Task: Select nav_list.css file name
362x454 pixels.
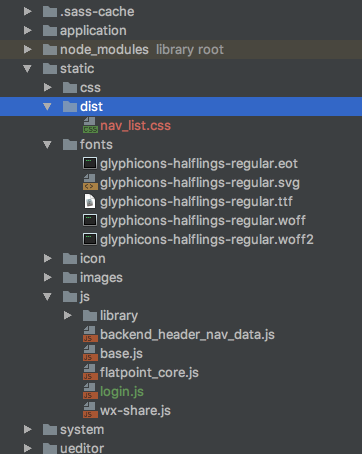Action: coord(136,126)
